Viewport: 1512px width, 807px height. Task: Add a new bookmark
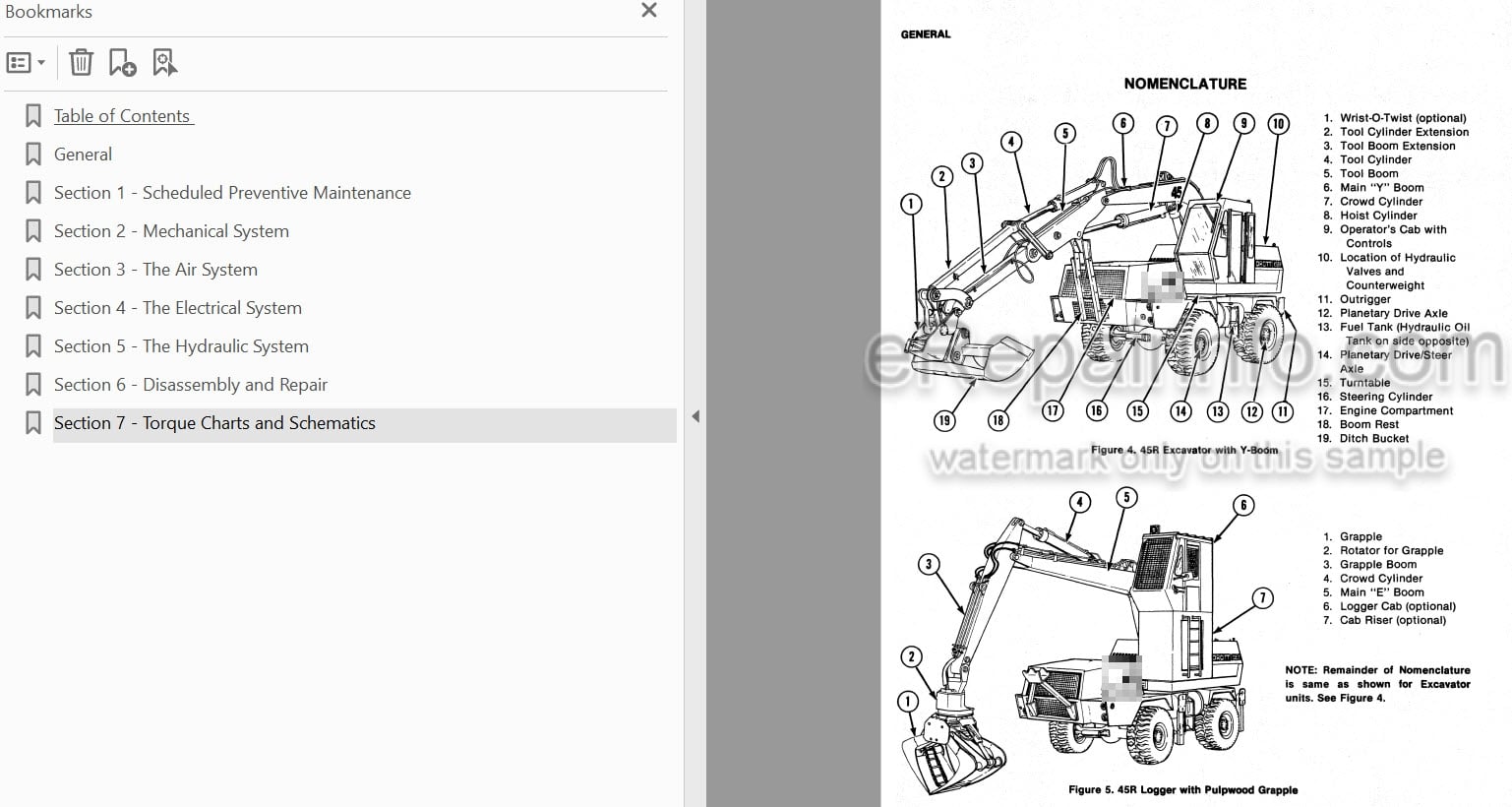click(122, 63)
